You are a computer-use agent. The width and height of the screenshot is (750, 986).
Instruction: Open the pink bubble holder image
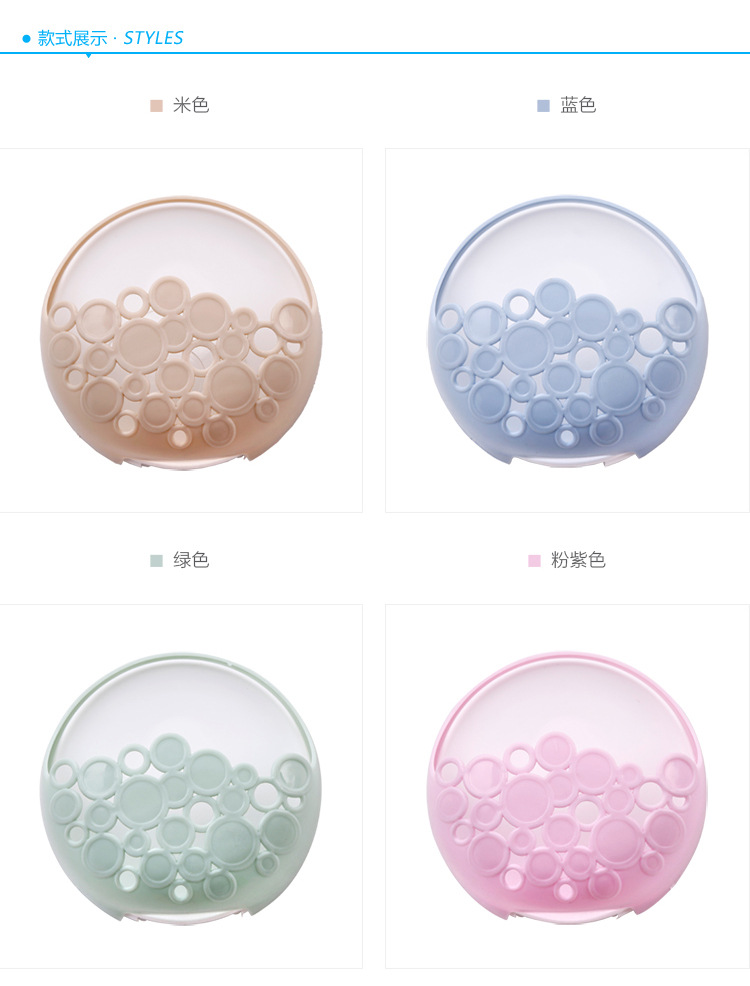point(568,788)
